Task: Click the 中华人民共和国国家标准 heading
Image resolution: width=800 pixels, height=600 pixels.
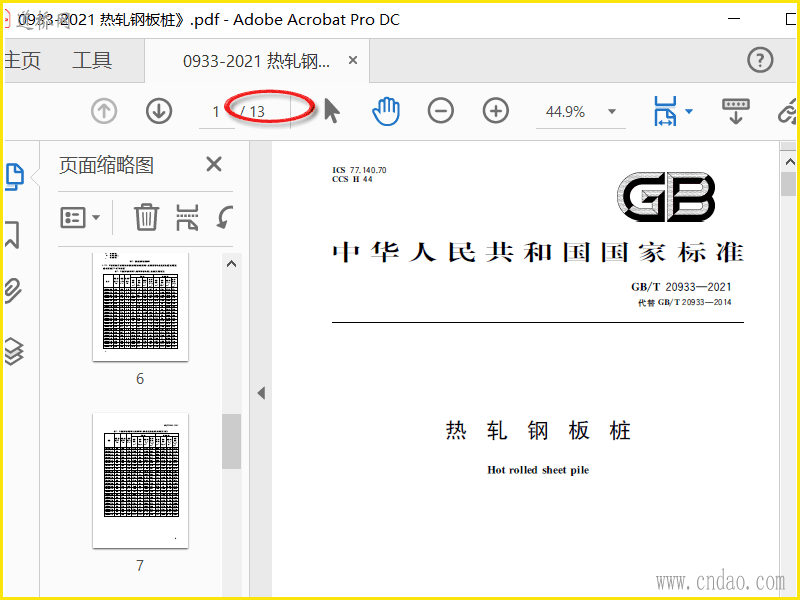Action: click(538, 252)
